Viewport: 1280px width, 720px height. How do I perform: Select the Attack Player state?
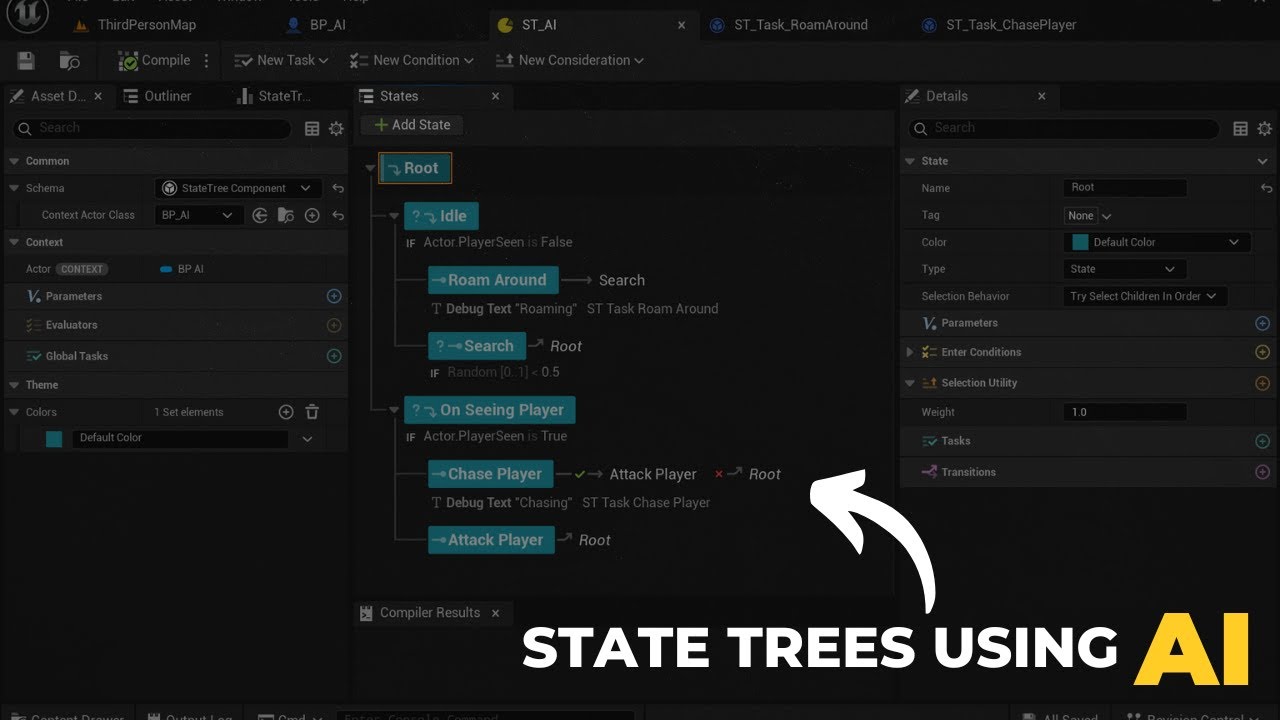point(491,540)
